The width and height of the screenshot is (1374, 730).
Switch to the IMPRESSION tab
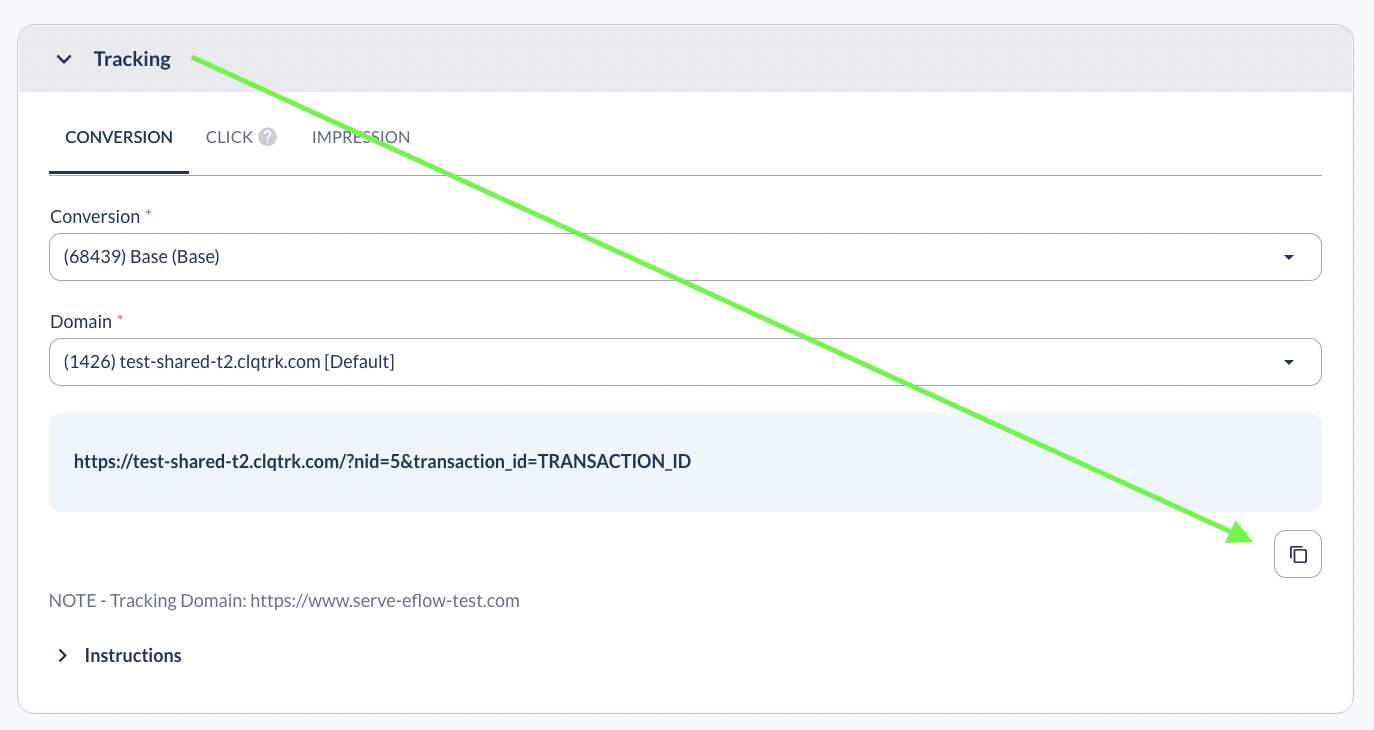pos(361,137)
